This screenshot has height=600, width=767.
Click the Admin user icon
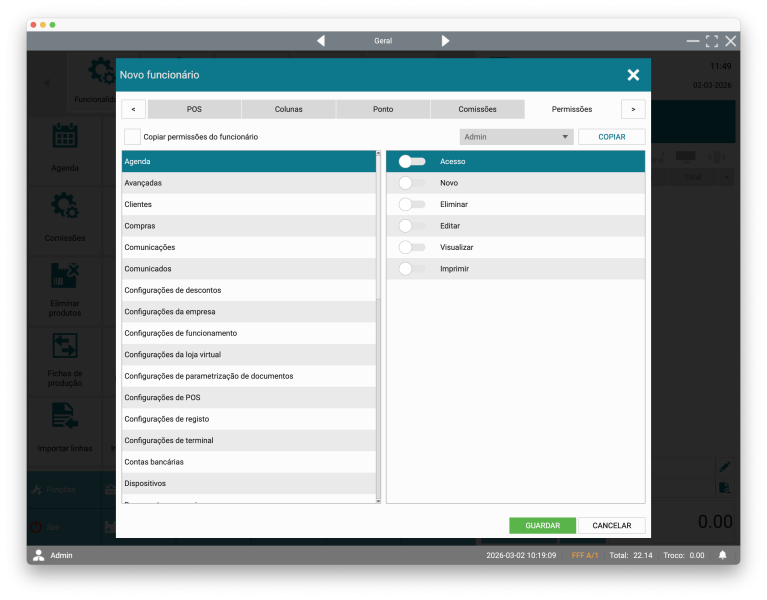point(38,555)
